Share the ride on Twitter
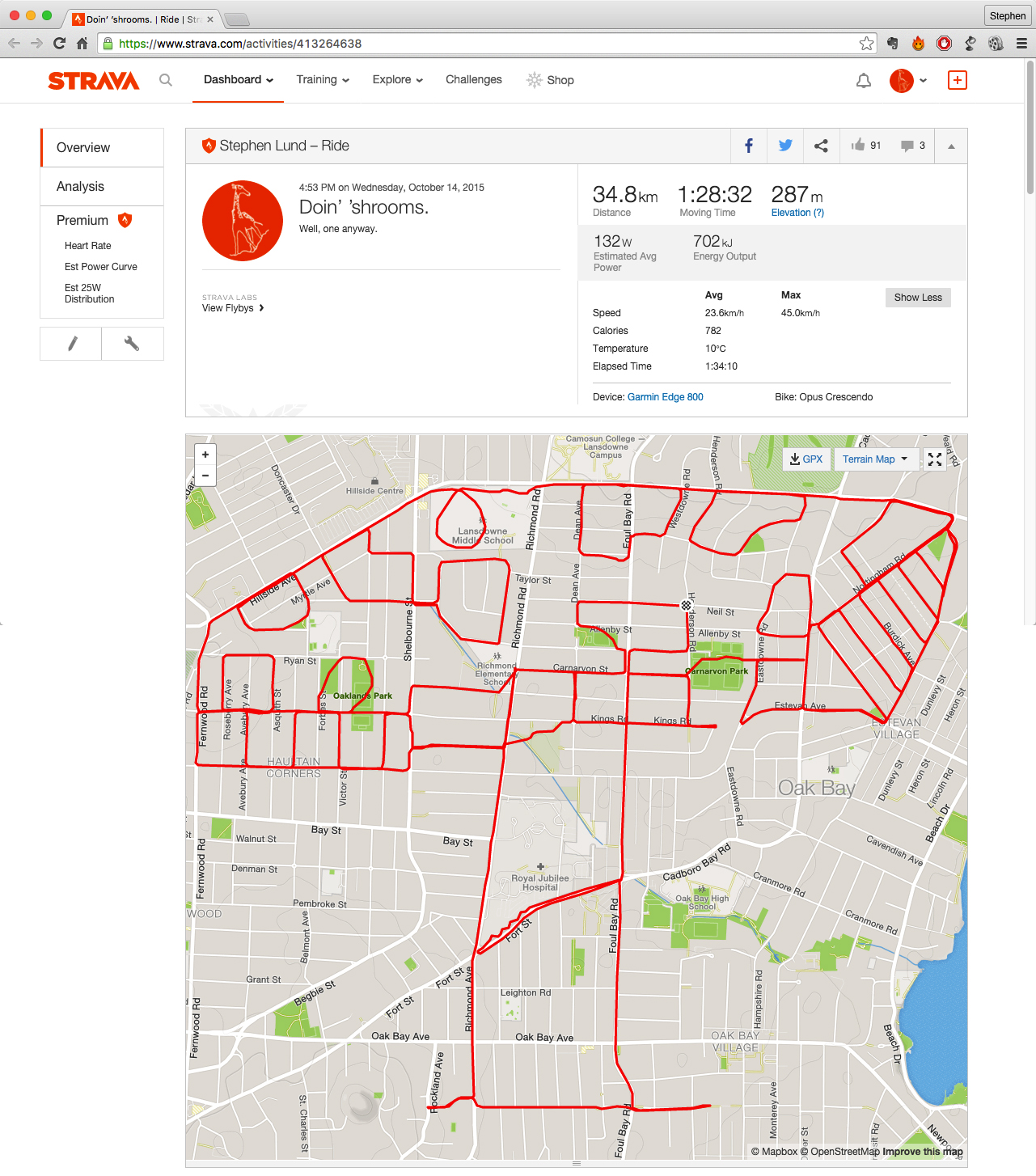 click(784, 146)
